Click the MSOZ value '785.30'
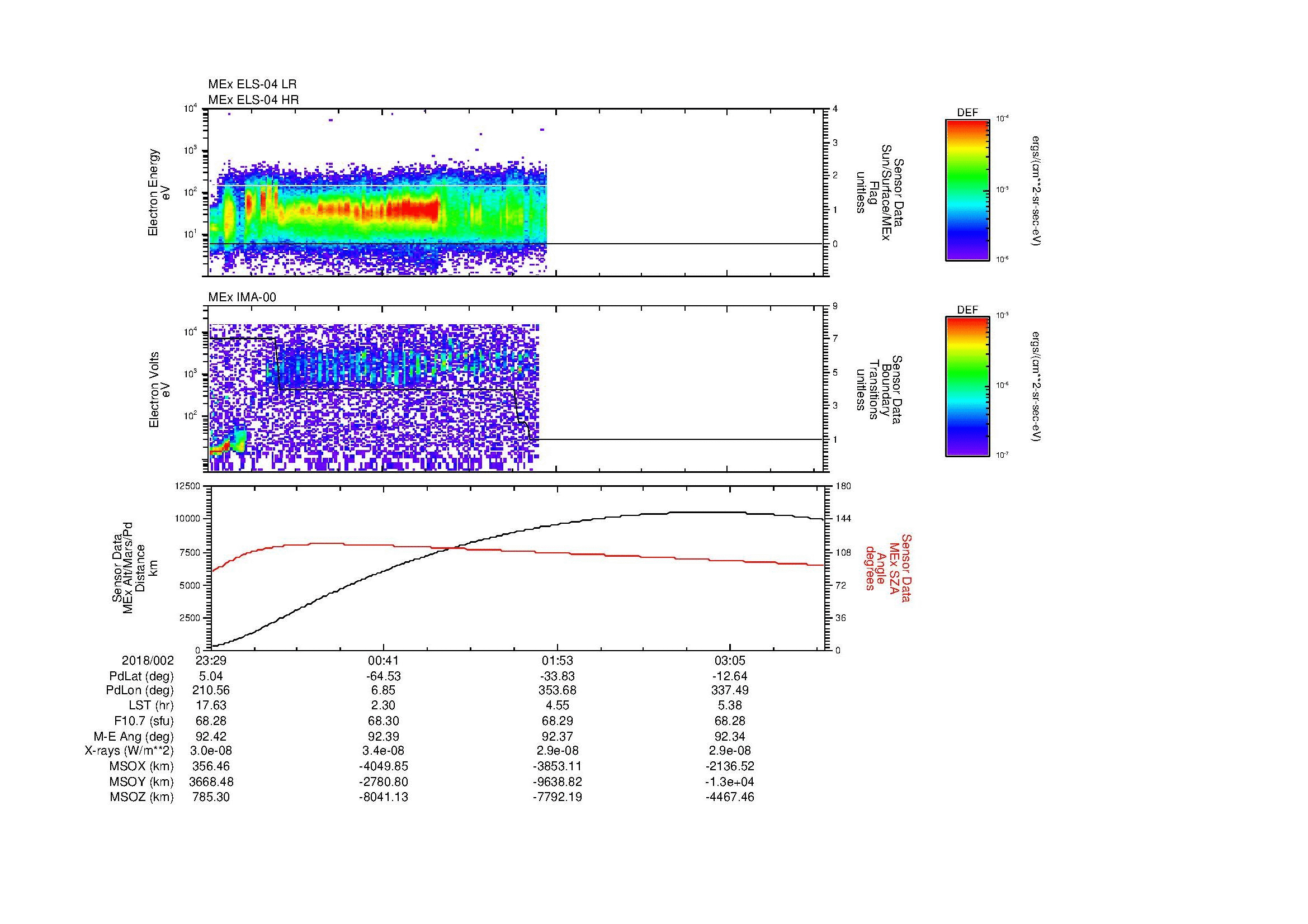The image size is (1308, 924). 211,797
